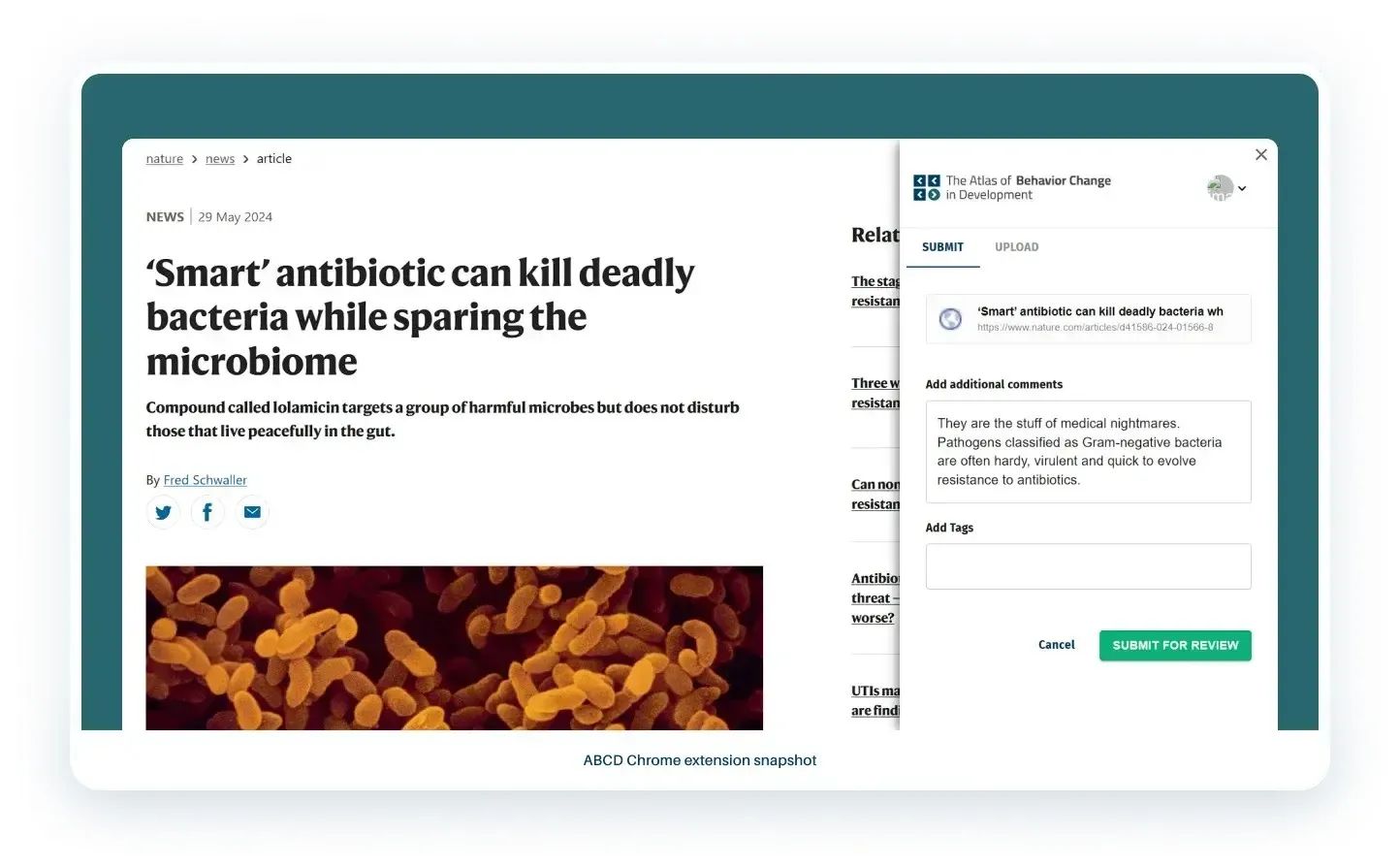Navigate to the nature breadcrumb link
1400x868 pixels.
[164, 158]
